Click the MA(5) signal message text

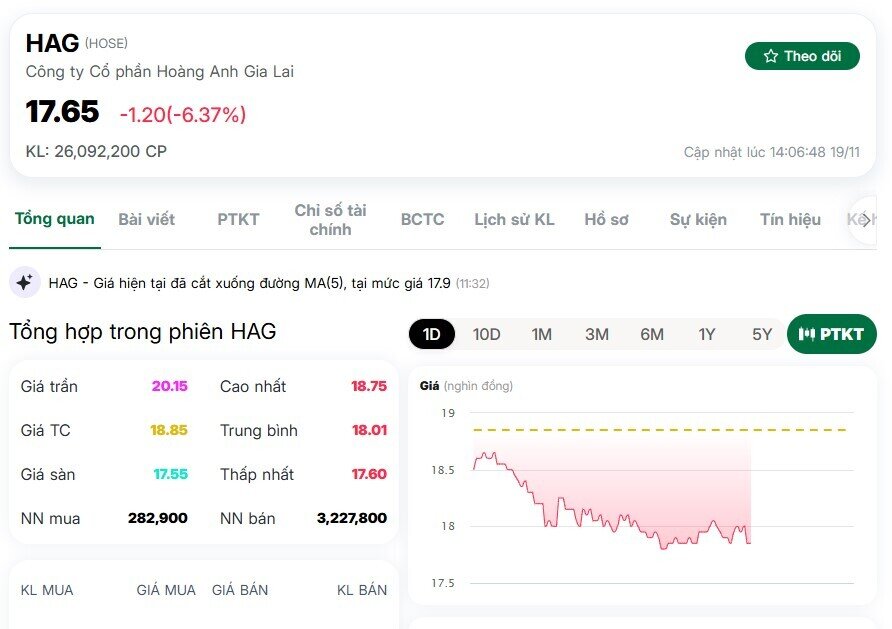250,283
